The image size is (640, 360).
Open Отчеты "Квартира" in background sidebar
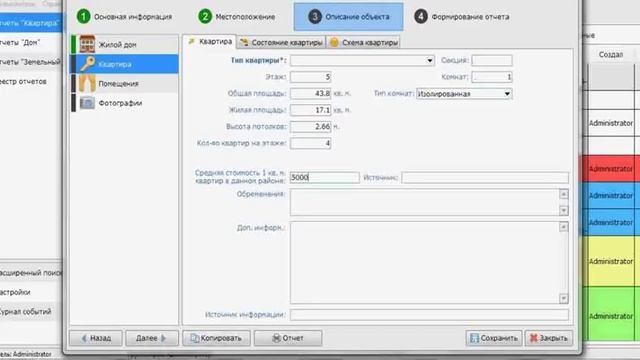[31, 23]
